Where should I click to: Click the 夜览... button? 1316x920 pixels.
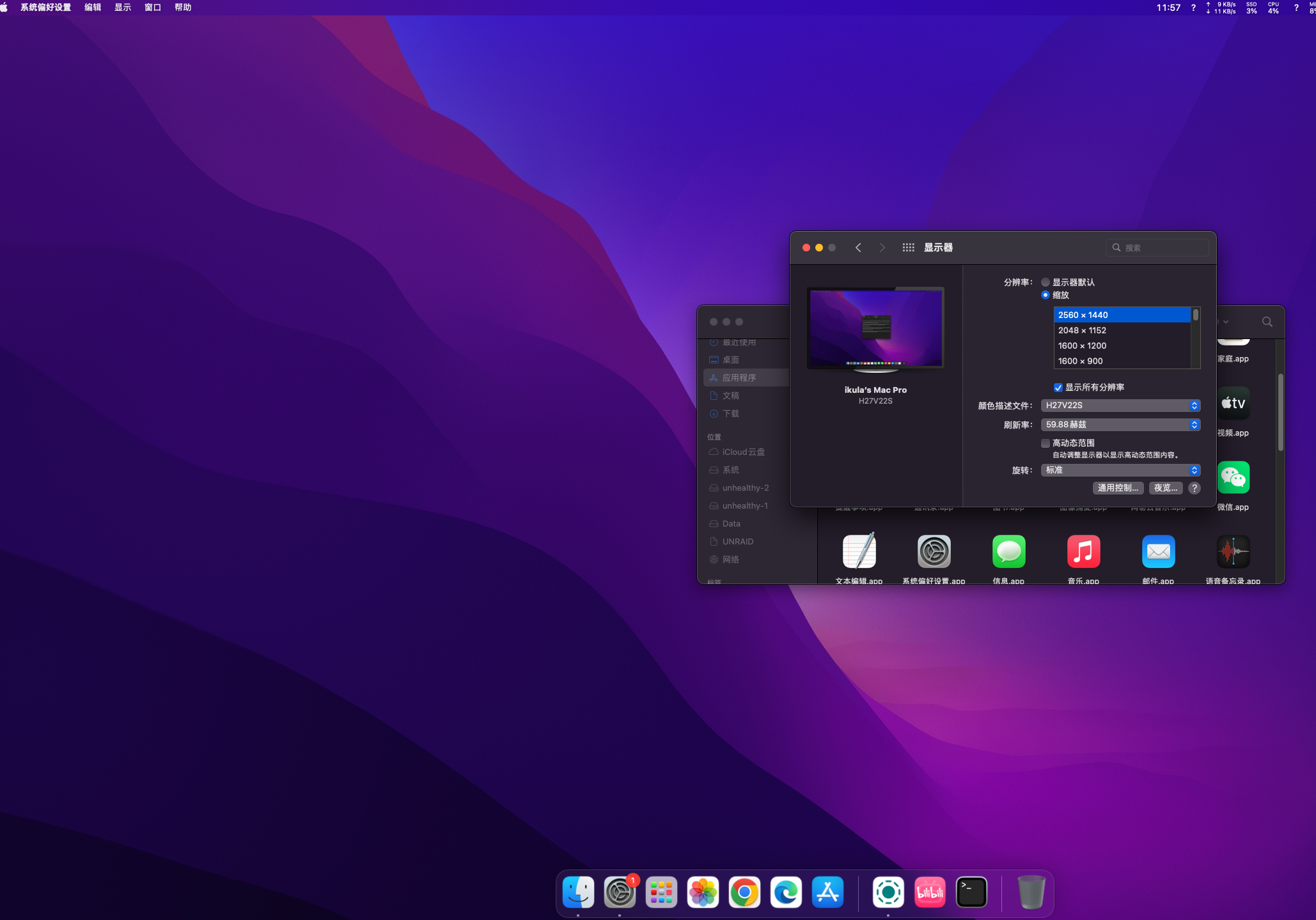coord(1165,488)
